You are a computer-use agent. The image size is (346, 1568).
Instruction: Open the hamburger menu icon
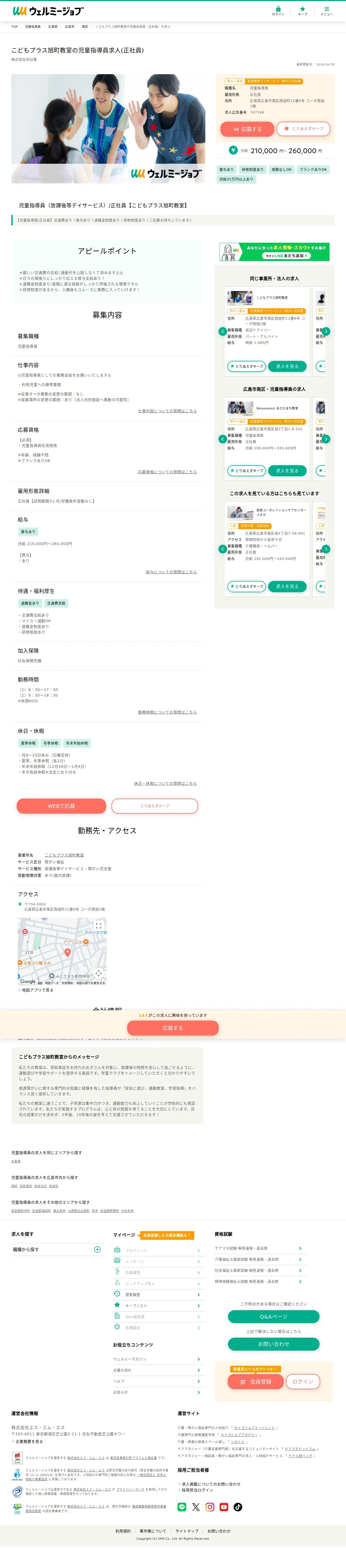pyautogui.click(x=327, y=11)
